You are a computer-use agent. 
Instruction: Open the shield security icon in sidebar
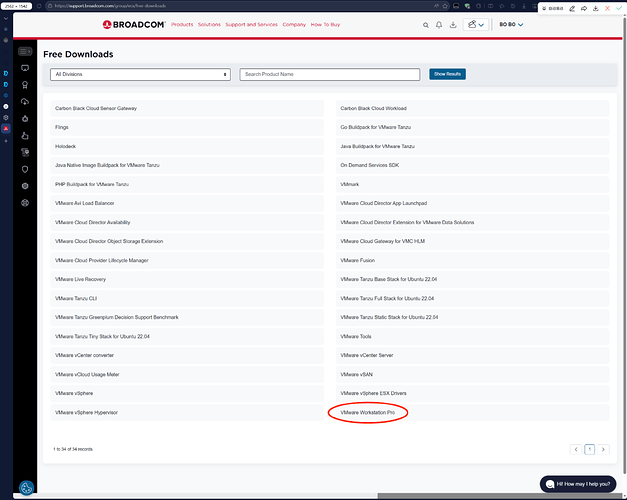point(25,169)
